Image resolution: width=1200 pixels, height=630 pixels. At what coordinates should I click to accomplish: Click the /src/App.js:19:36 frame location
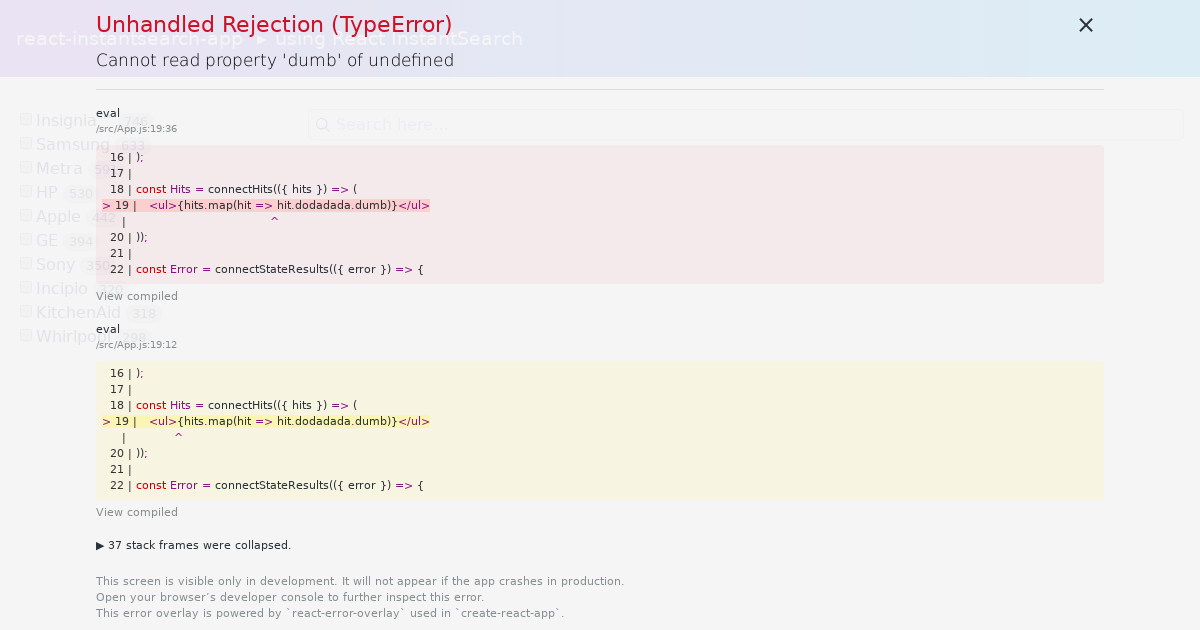[x=136, y=128]
